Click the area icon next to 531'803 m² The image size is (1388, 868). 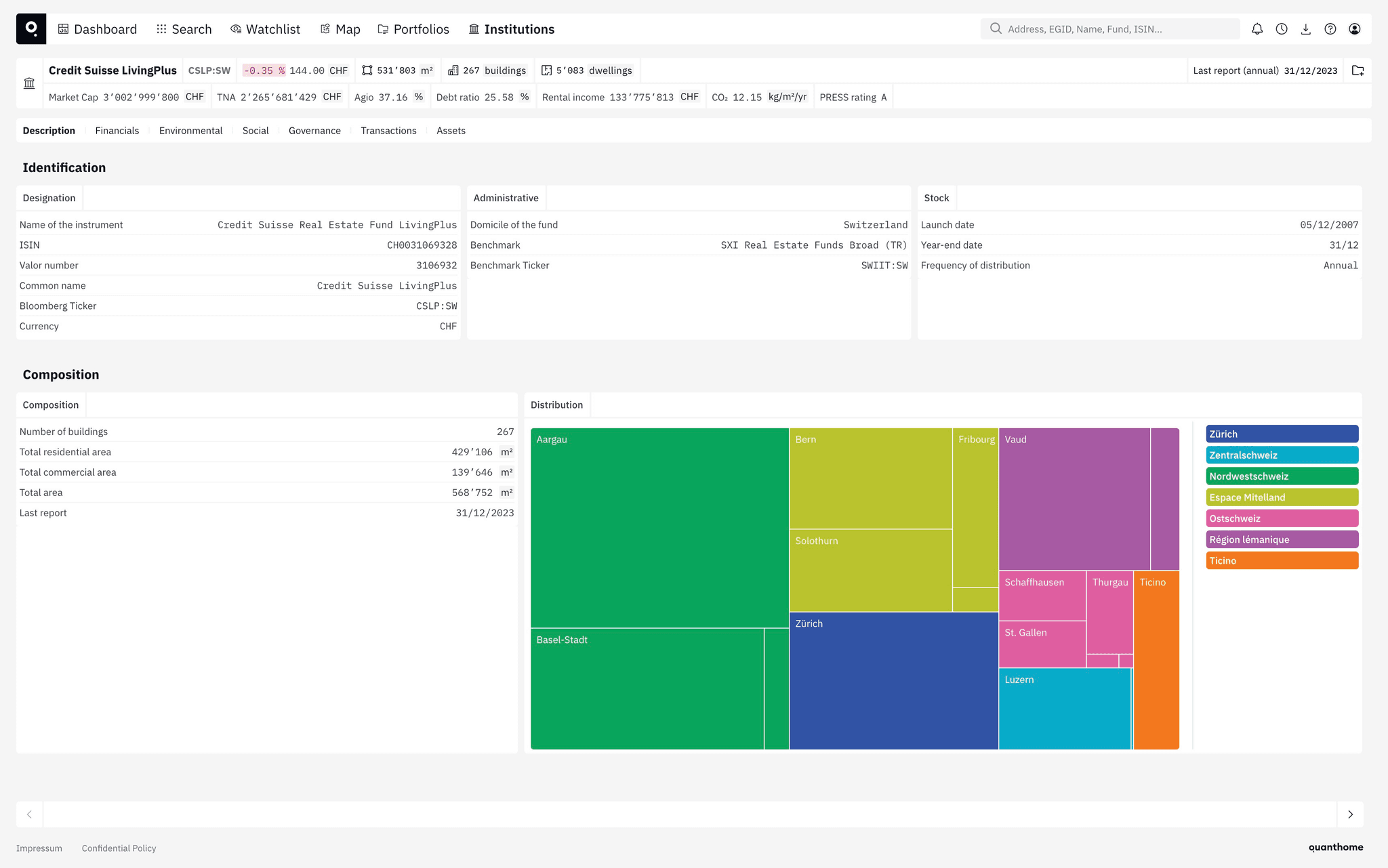(367, 70)
